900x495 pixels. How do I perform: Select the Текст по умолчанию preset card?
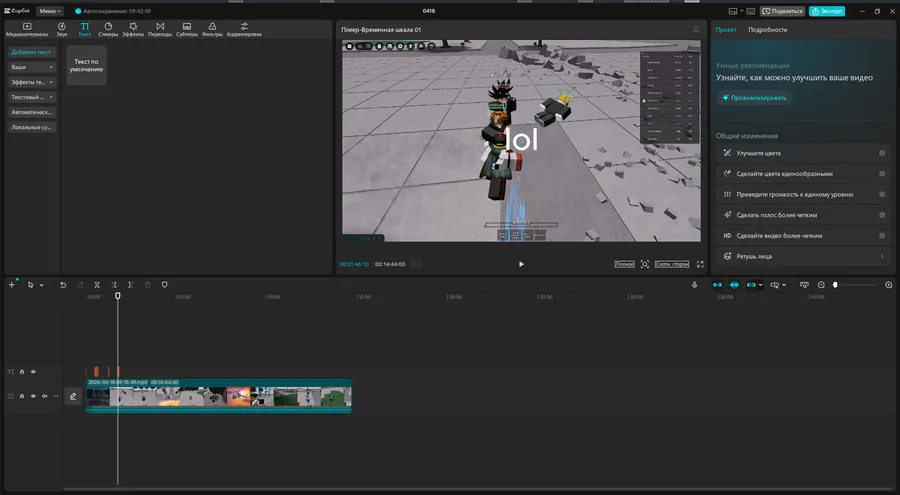(x=86, y=65)
